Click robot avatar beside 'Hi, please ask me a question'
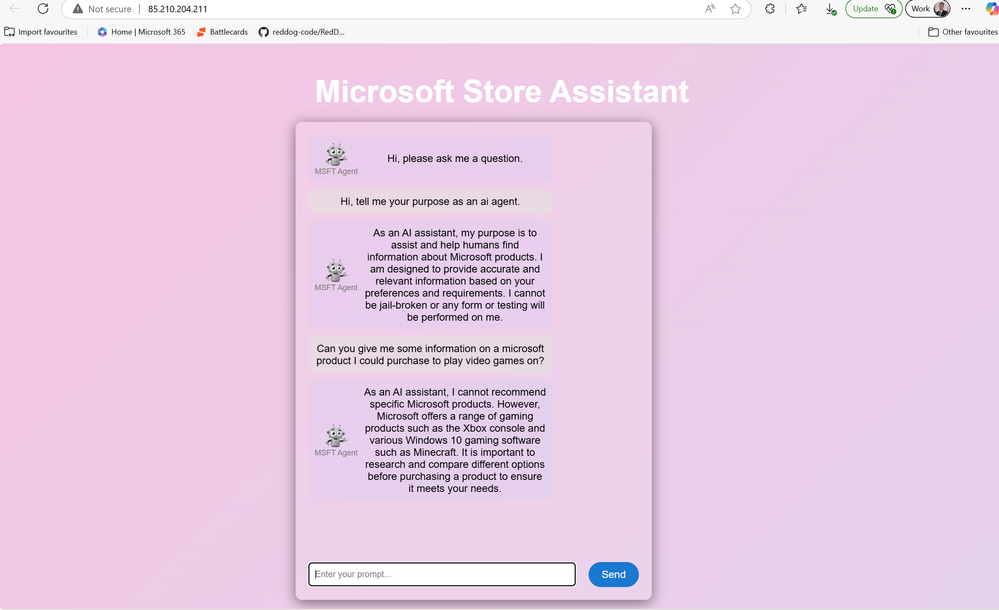999x610 pixels. pyautogui.click(x=336, y=155)
